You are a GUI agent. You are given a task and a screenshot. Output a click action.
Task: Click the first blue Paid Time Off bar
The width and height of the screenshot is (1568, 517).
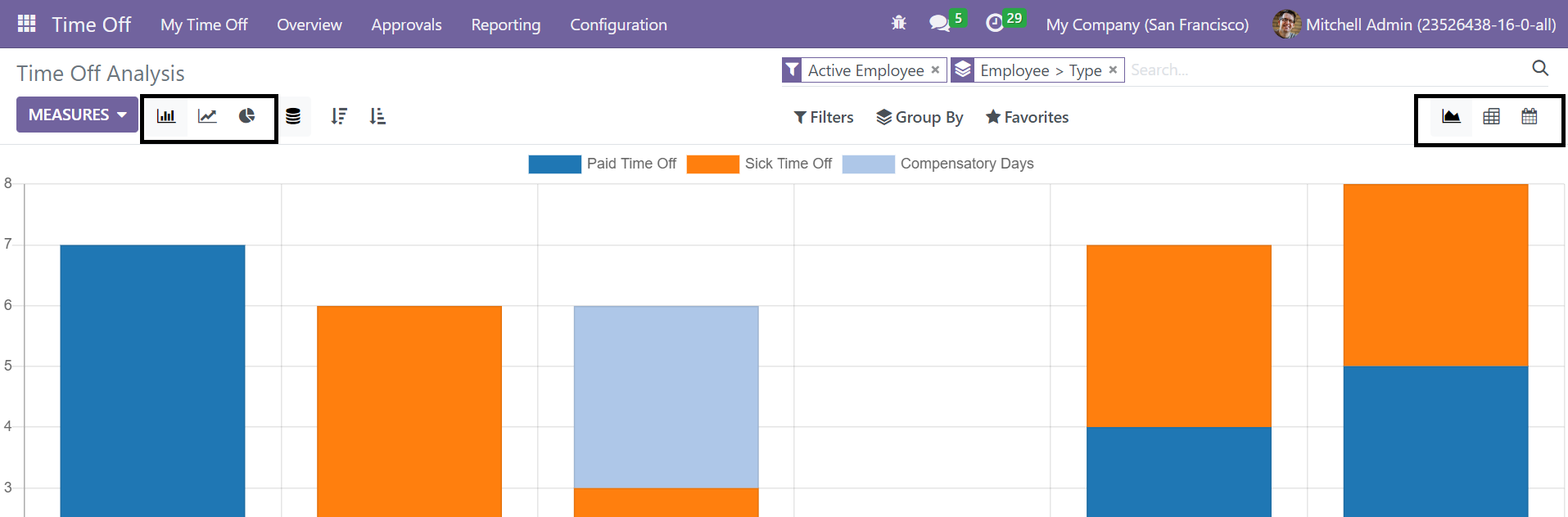tap(152, 380)
